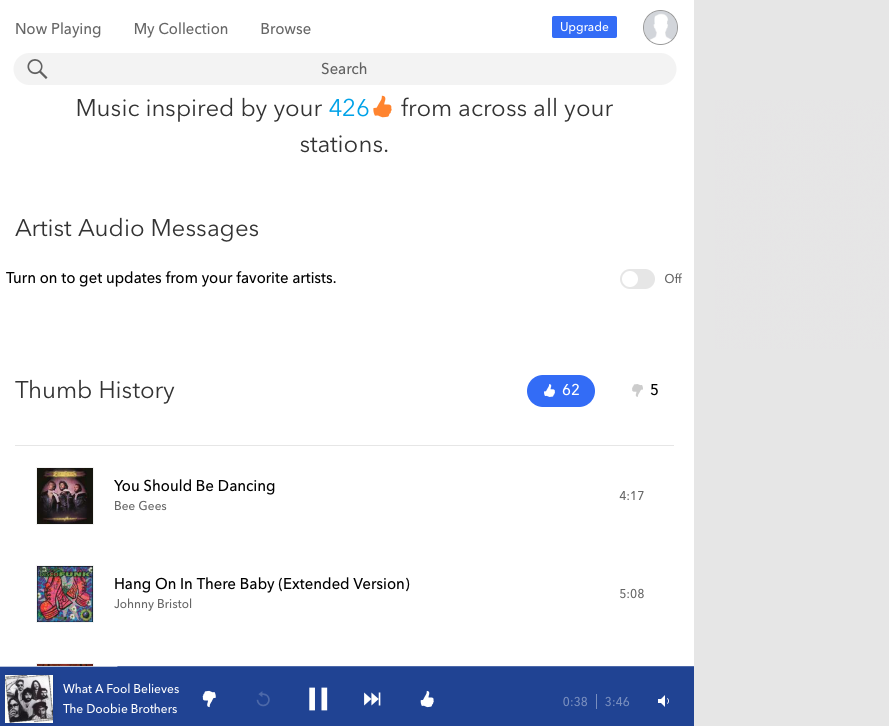Click the Upgrade button
This screenshot has width=889, height=726.
584,27
